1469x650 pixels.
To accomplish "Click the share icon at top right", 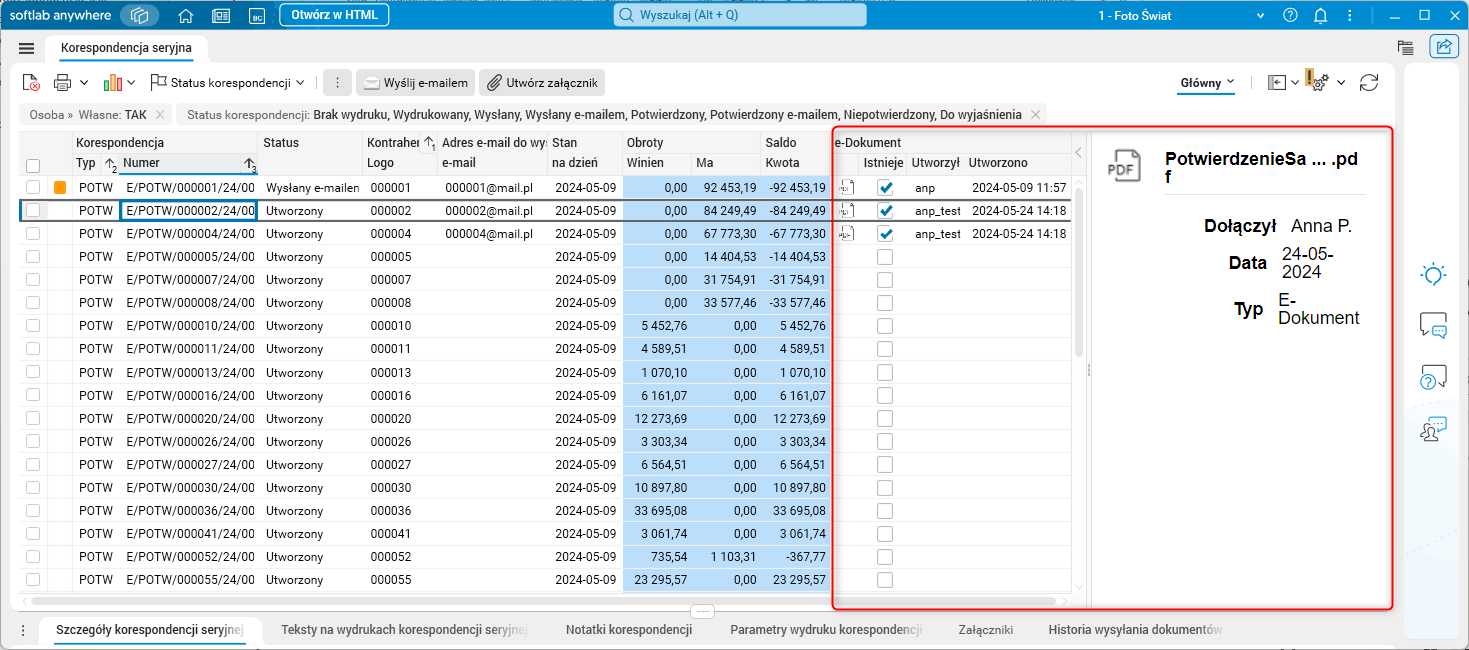I will click(1444, 47).
